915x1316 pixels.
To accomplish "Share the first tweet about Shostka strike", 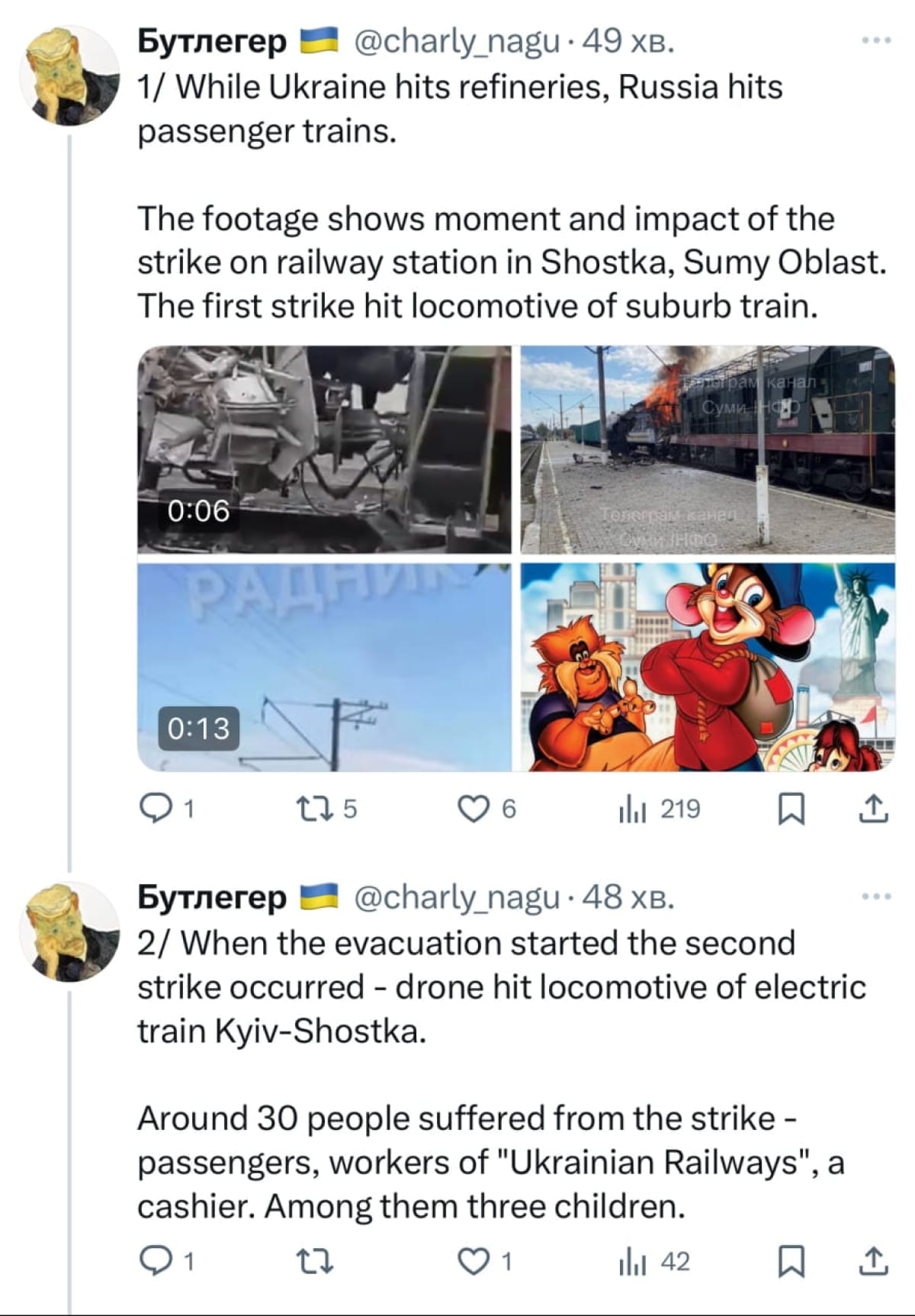I will [873, 809].
